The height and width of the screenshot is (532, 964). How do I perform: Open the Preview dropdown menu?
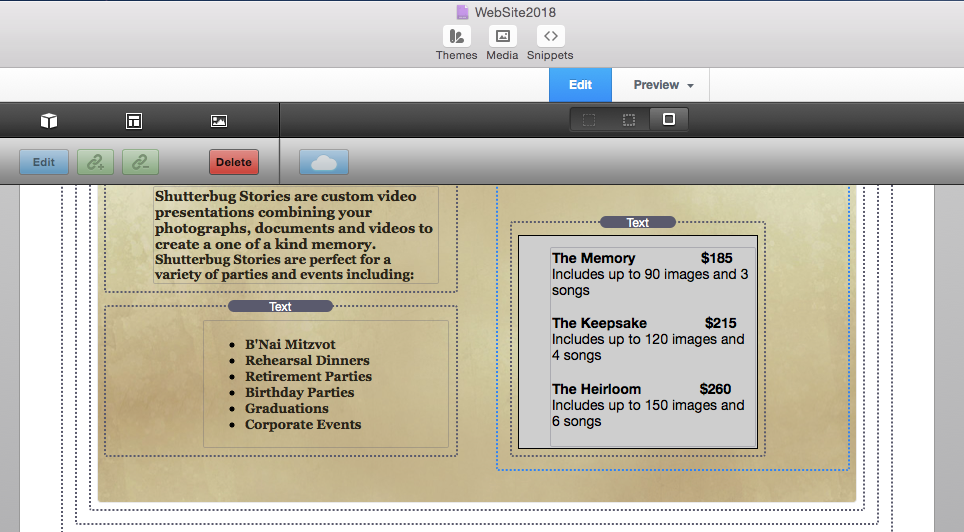point(663,85)
